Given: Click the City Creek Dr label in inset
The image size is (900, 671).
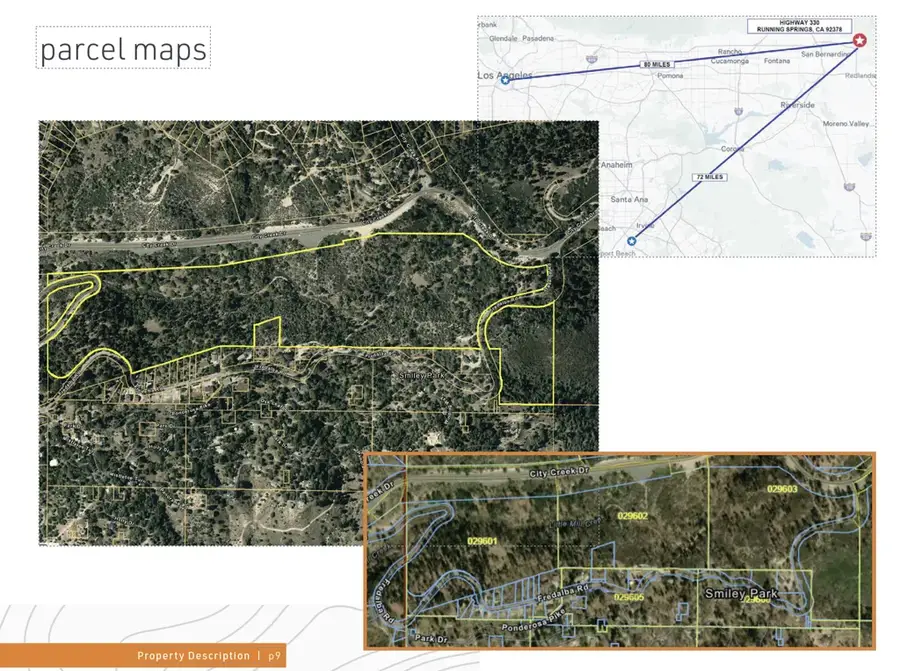Looking at the screenshot, I should 559,472.
